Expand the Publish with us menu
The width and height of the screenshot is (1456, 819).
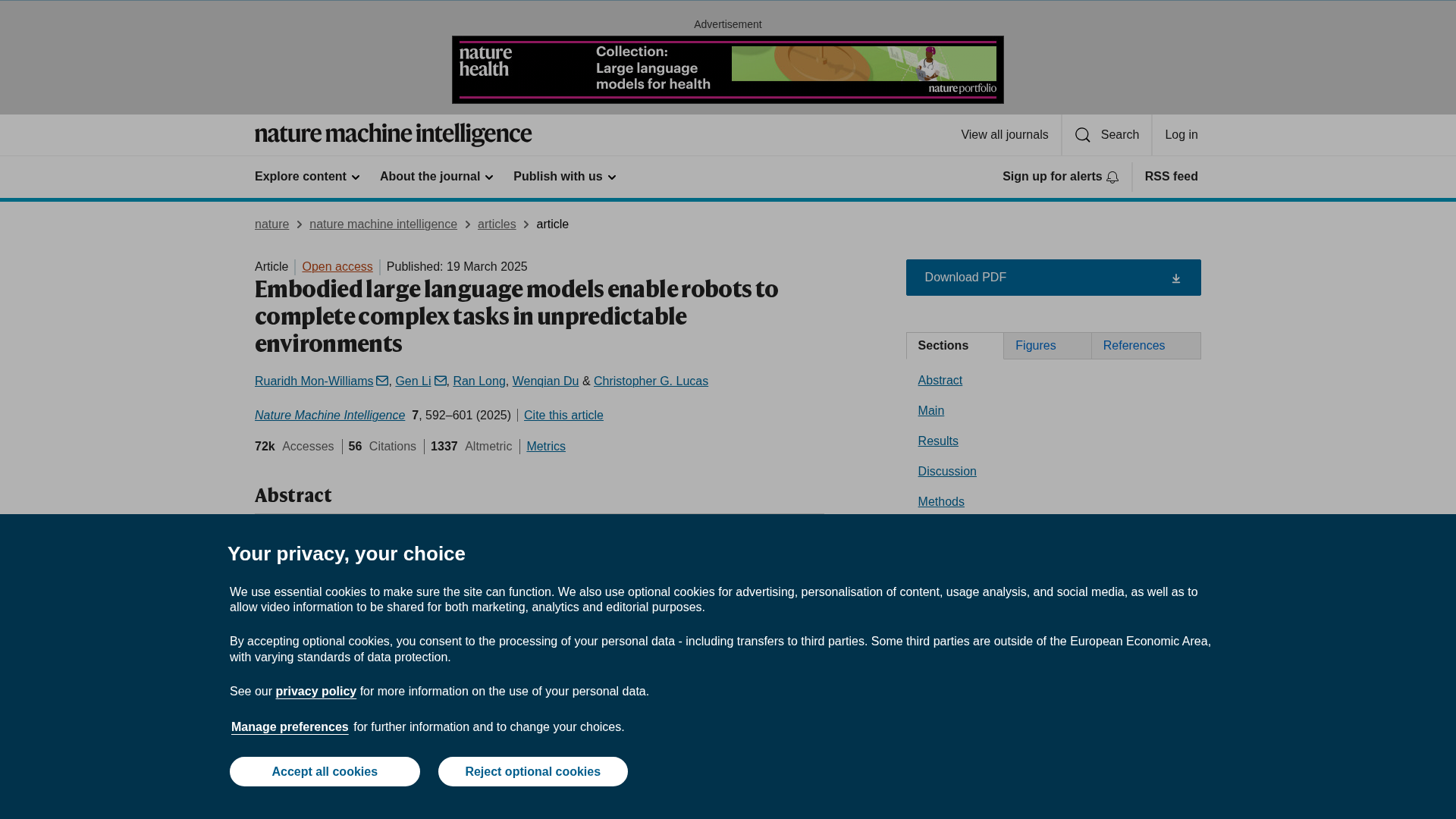point(564,177)
